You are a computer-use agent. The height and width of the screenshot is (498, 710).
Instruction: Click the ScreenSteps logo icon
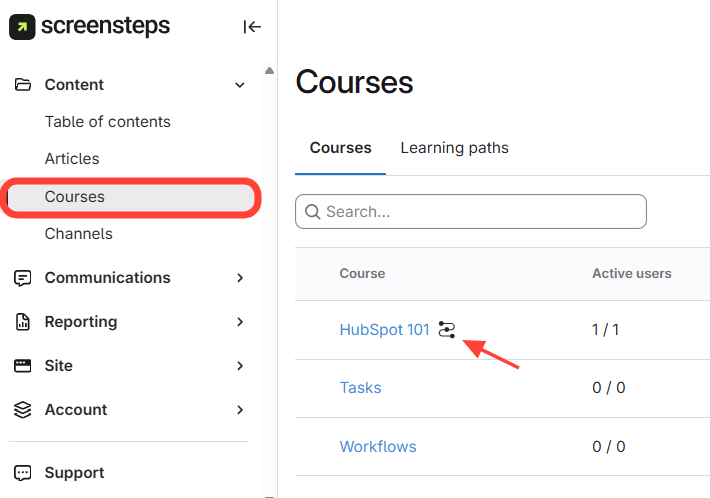tap(22, 27)
